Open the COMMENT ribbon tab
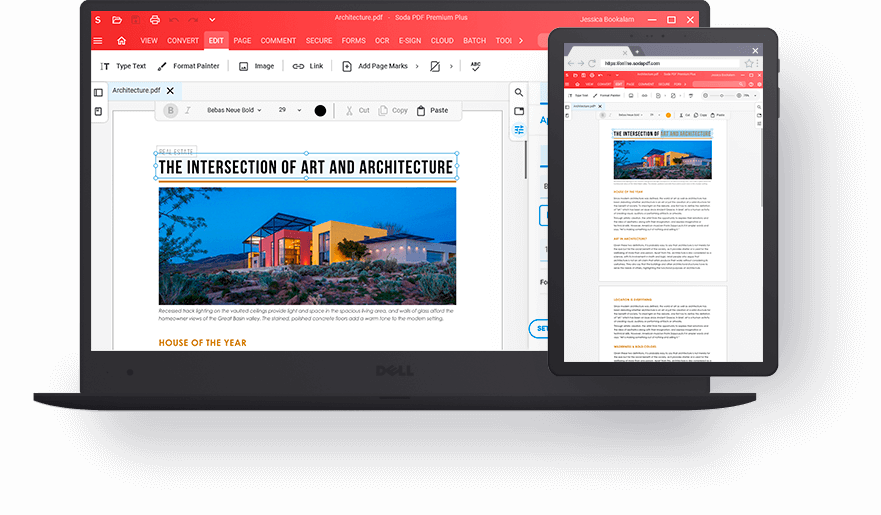The height and width of the screenshot is (515, 881). click(278, 41)
